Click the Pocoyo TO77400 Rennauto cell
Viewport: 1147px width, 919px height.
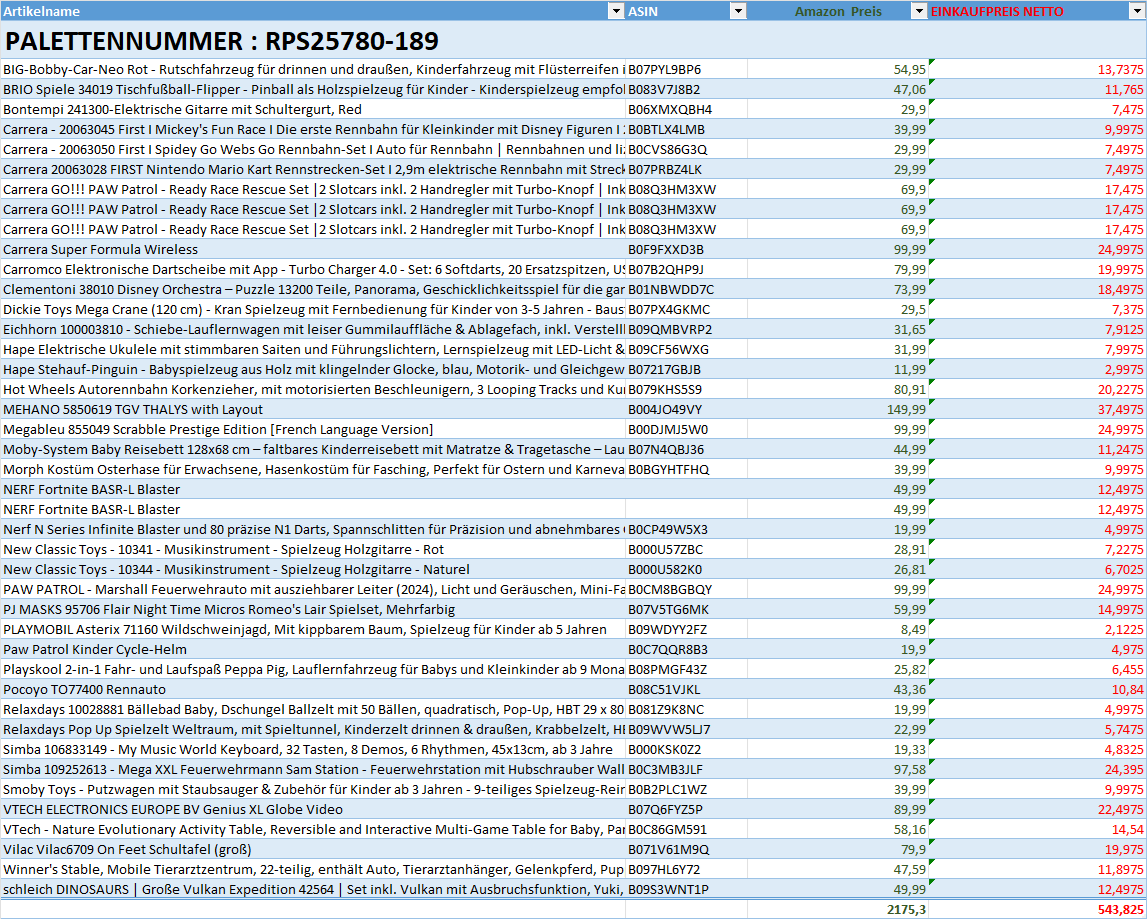tap(85, 689)
